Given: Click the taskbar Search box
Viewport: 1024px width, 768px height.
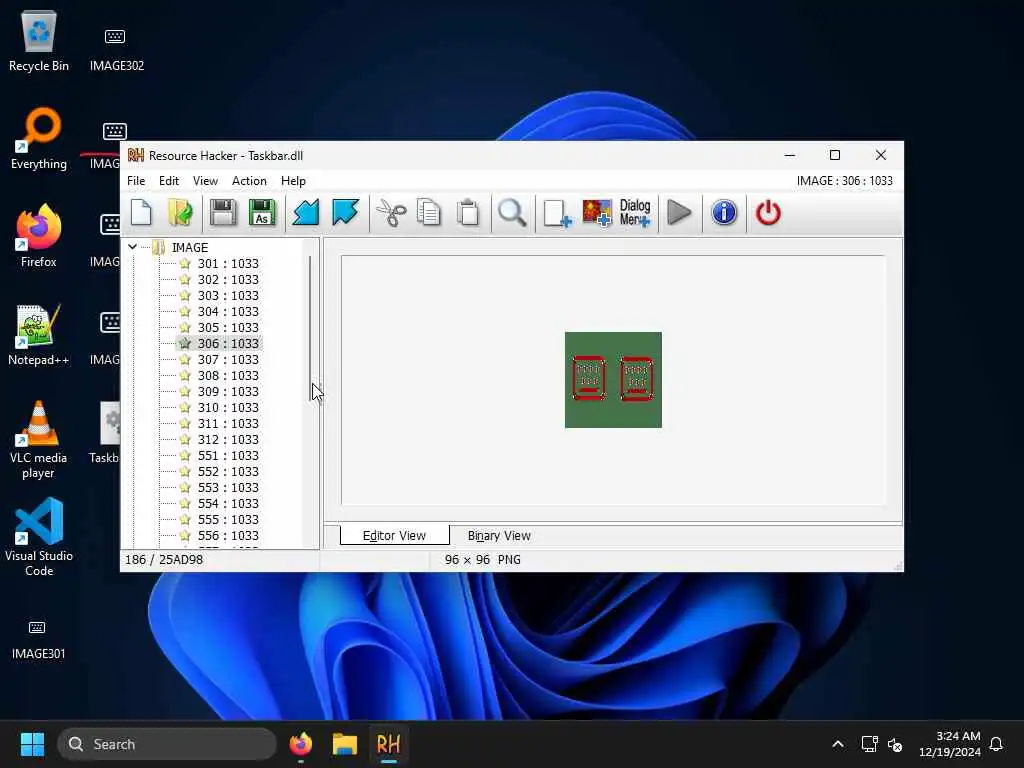Looking at the screenshot, I should [x=167, y=744].
